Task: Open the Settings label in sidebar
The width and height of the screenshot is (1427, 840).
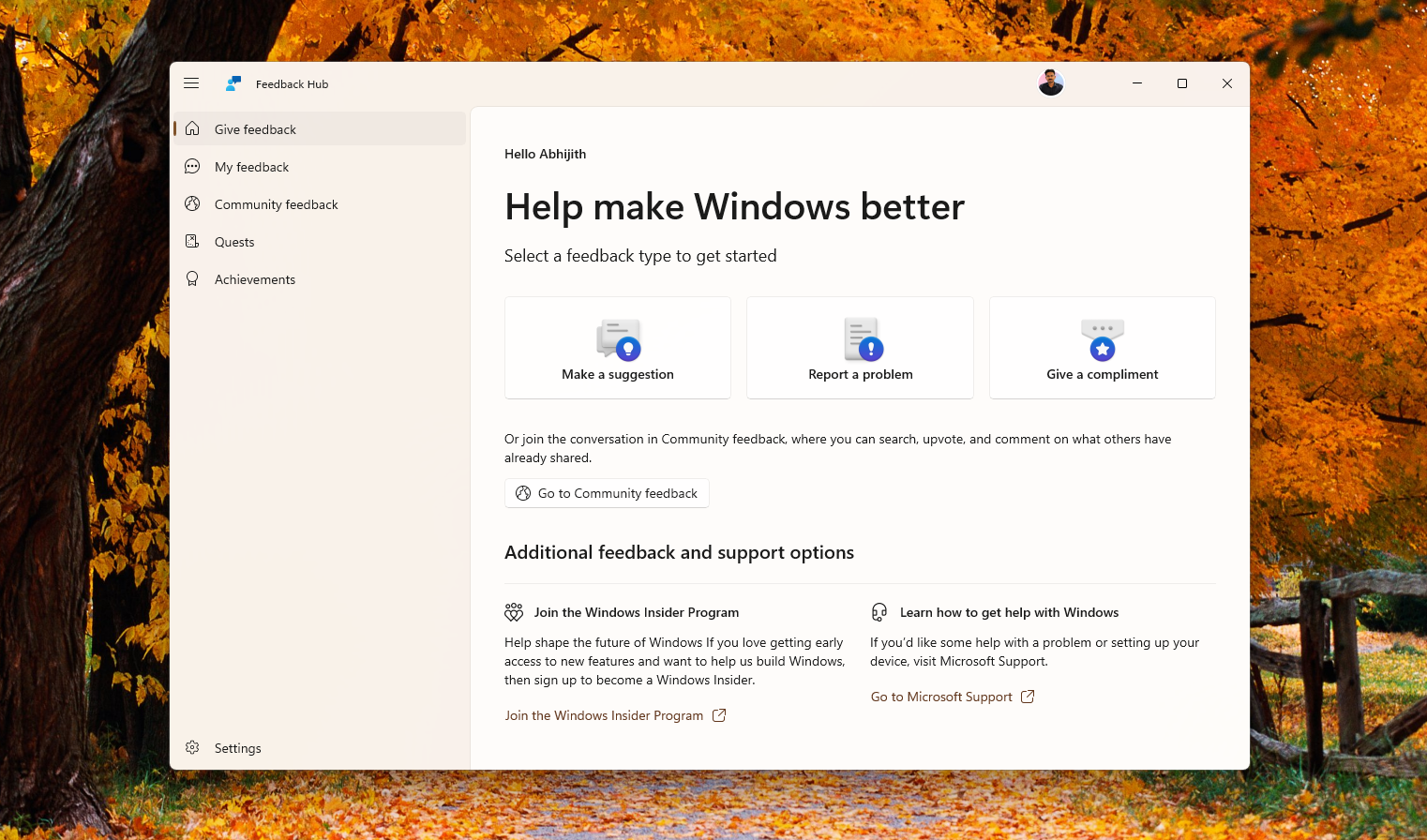Action: click(238, 748)
